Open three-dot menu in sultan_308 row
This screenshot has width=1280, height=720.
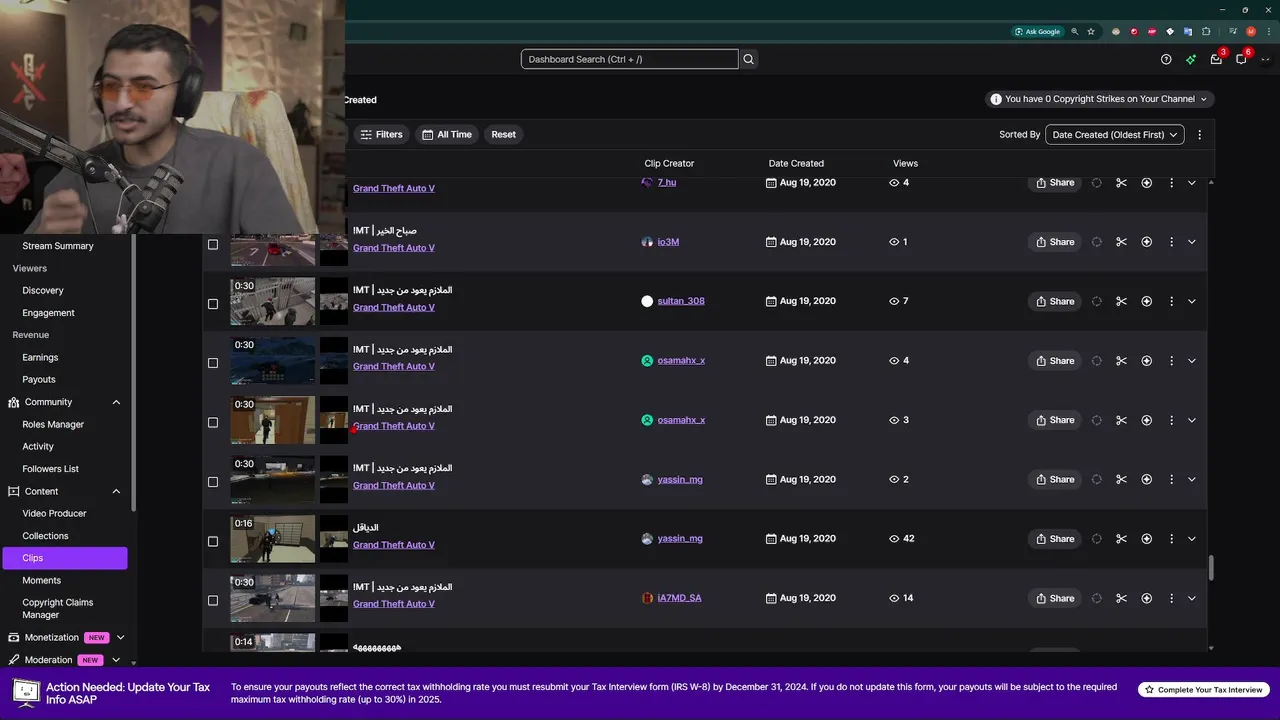point(1171,301)
